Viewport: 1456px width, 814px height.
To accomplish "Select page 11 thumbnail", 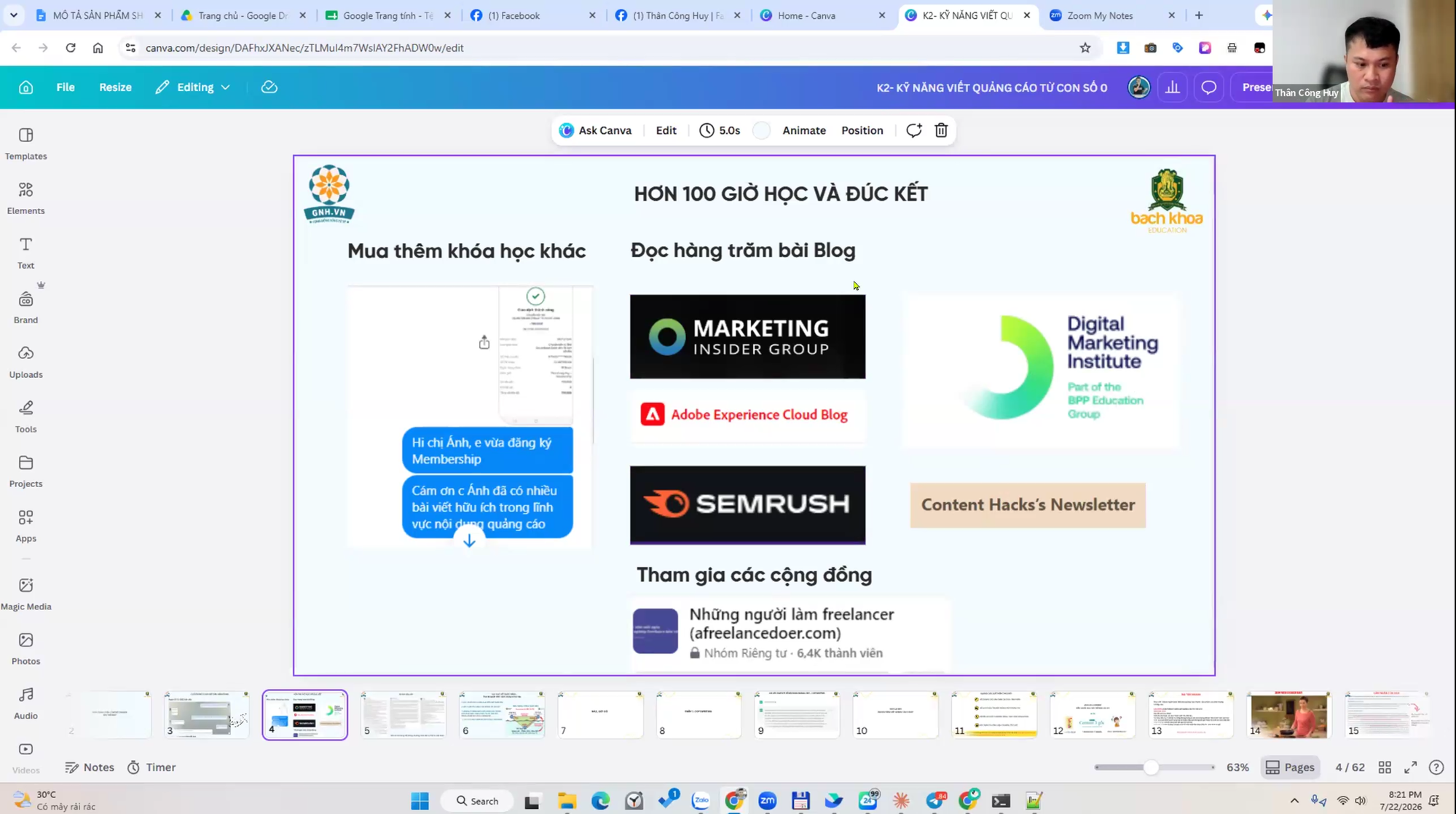I will [x=994, y=714].
